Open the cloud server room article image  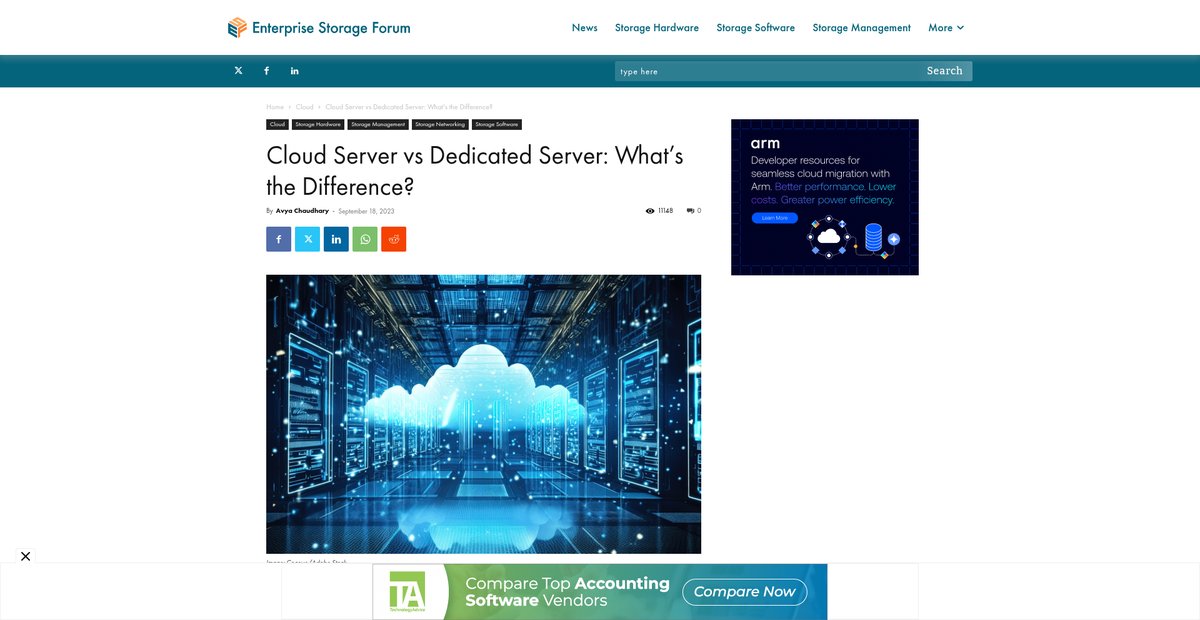click(x=483, y=414)
